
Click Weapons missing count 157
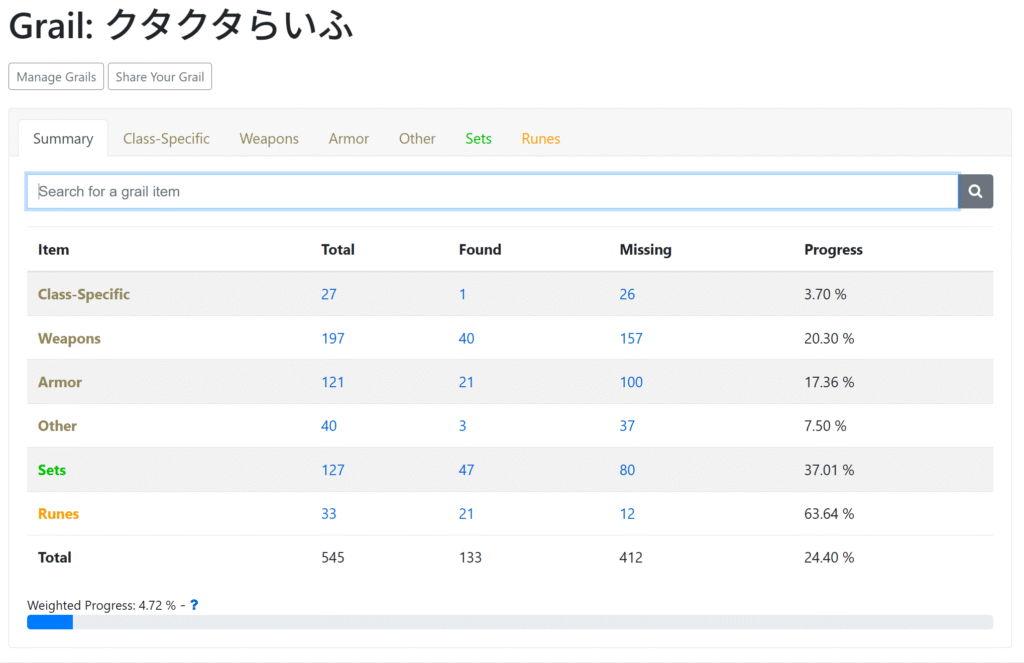pos(631,338)
